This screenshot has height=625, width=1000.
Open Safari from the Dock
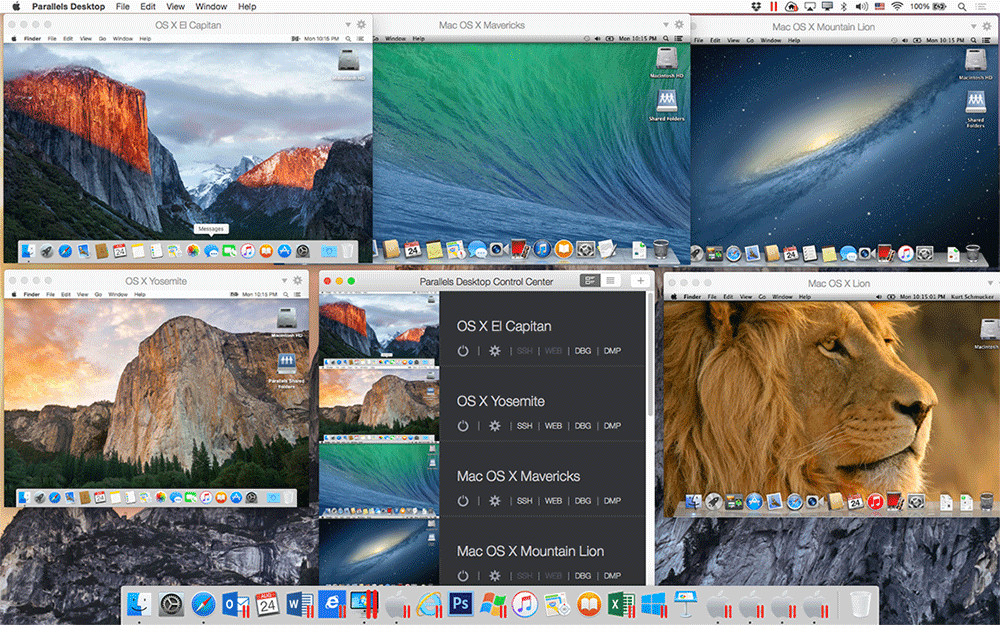pos(202,604)
